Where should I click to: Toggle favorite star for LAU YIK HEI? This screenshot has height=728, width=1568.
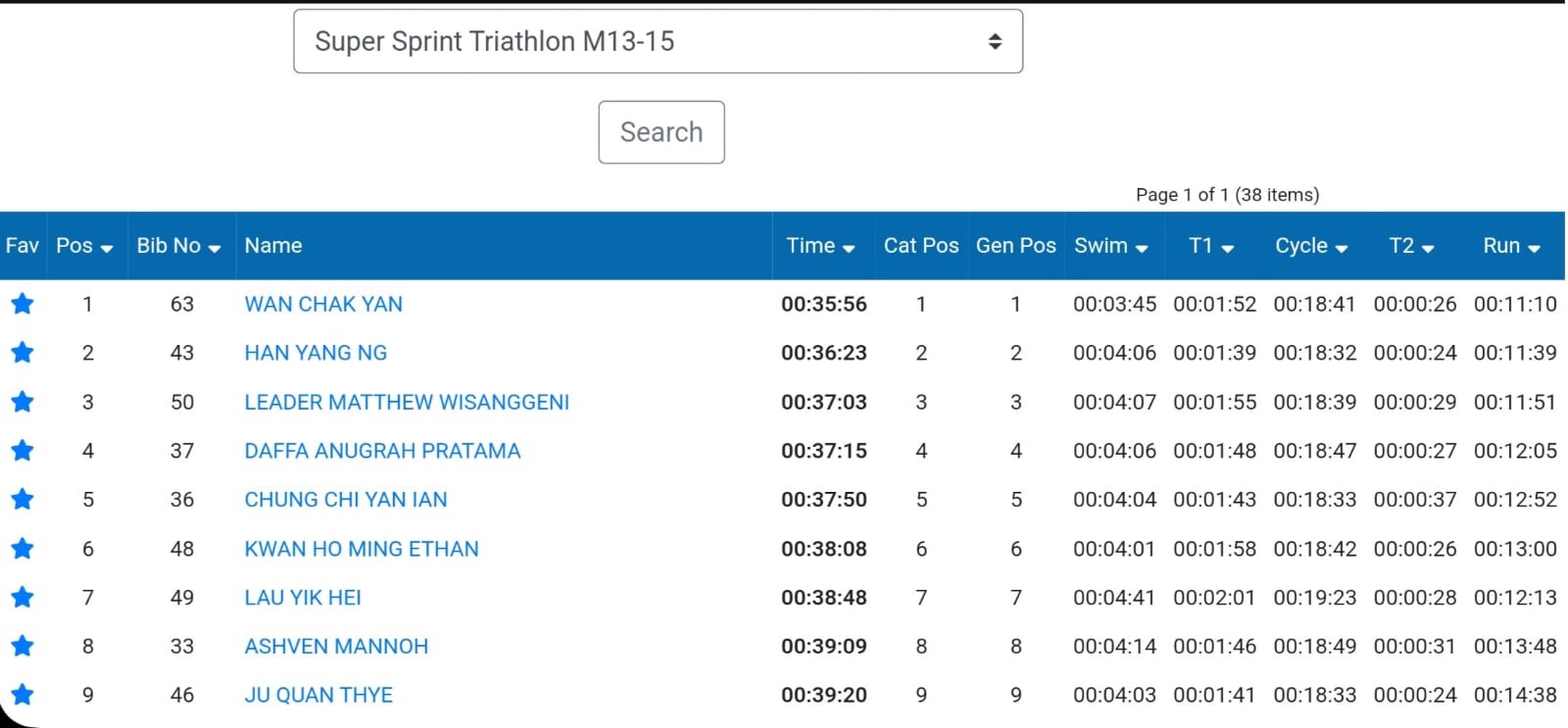(23, 598)
